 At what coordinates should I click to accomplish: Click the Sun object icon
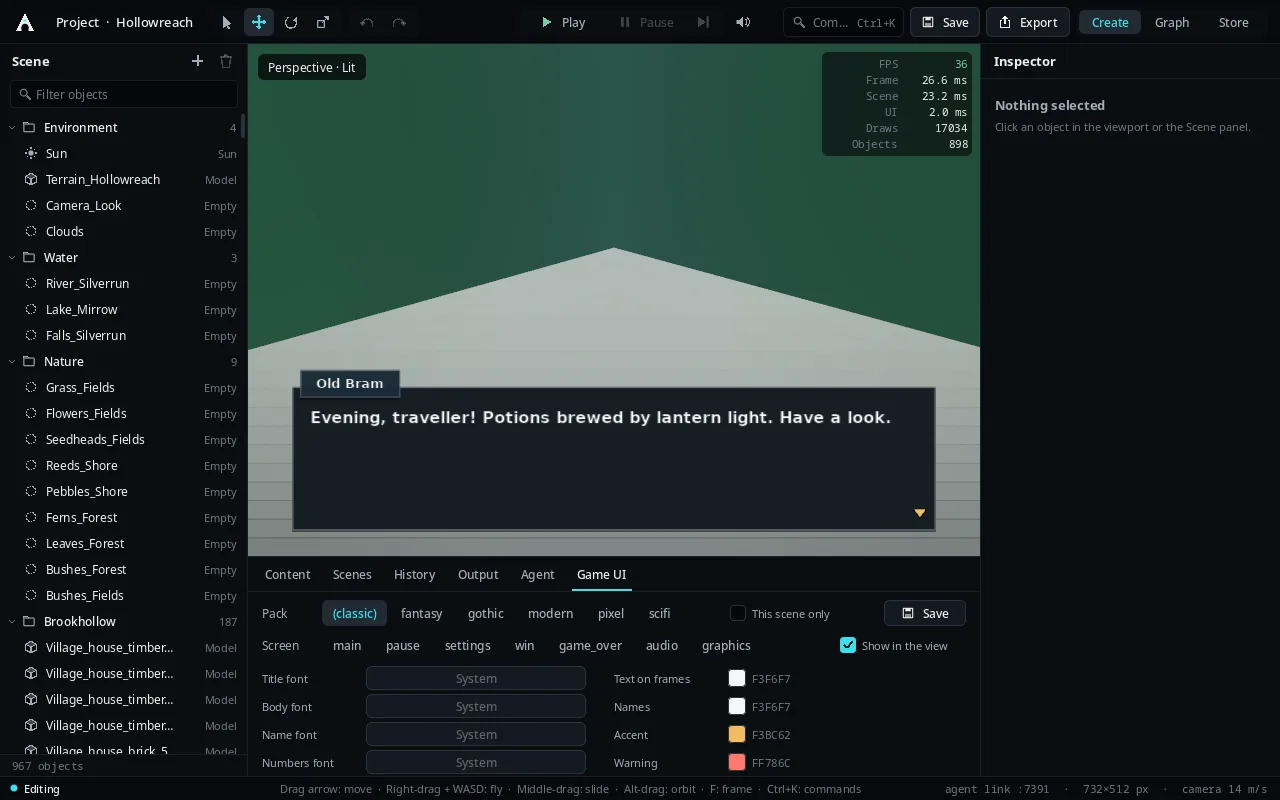click(x=30, y=153)
